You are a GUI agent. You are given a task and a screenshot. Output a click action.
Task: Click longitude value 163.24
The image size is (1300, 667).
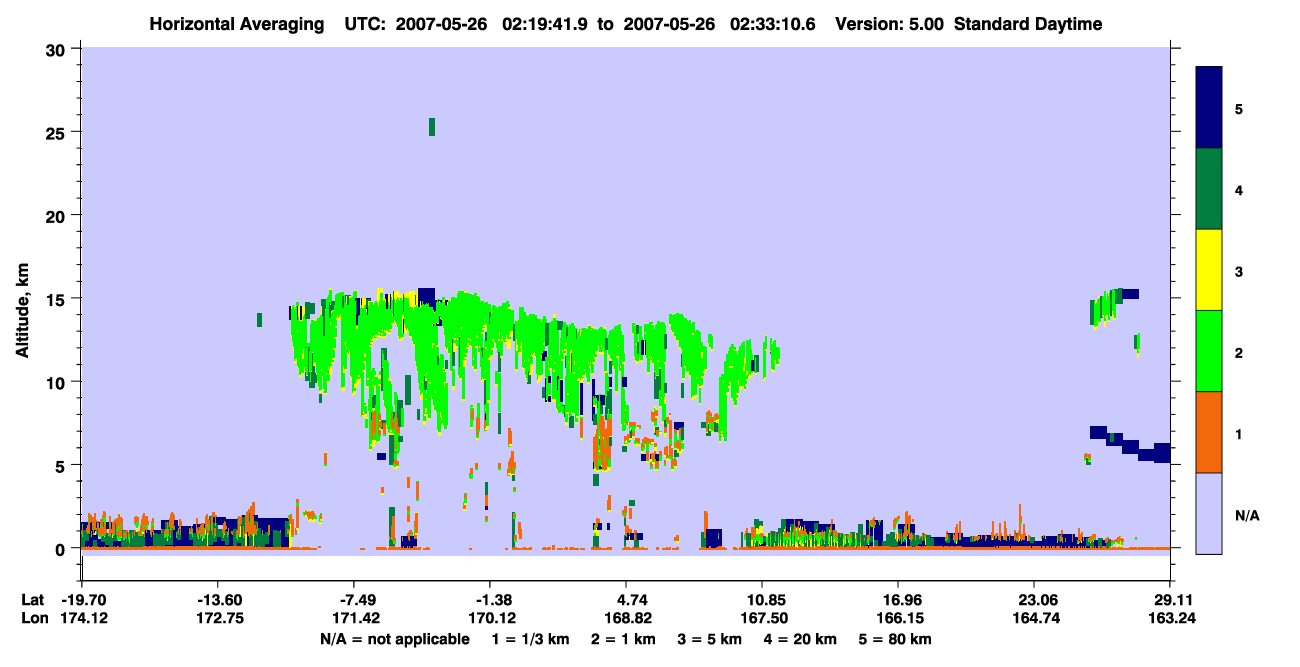pos(1170,618)
